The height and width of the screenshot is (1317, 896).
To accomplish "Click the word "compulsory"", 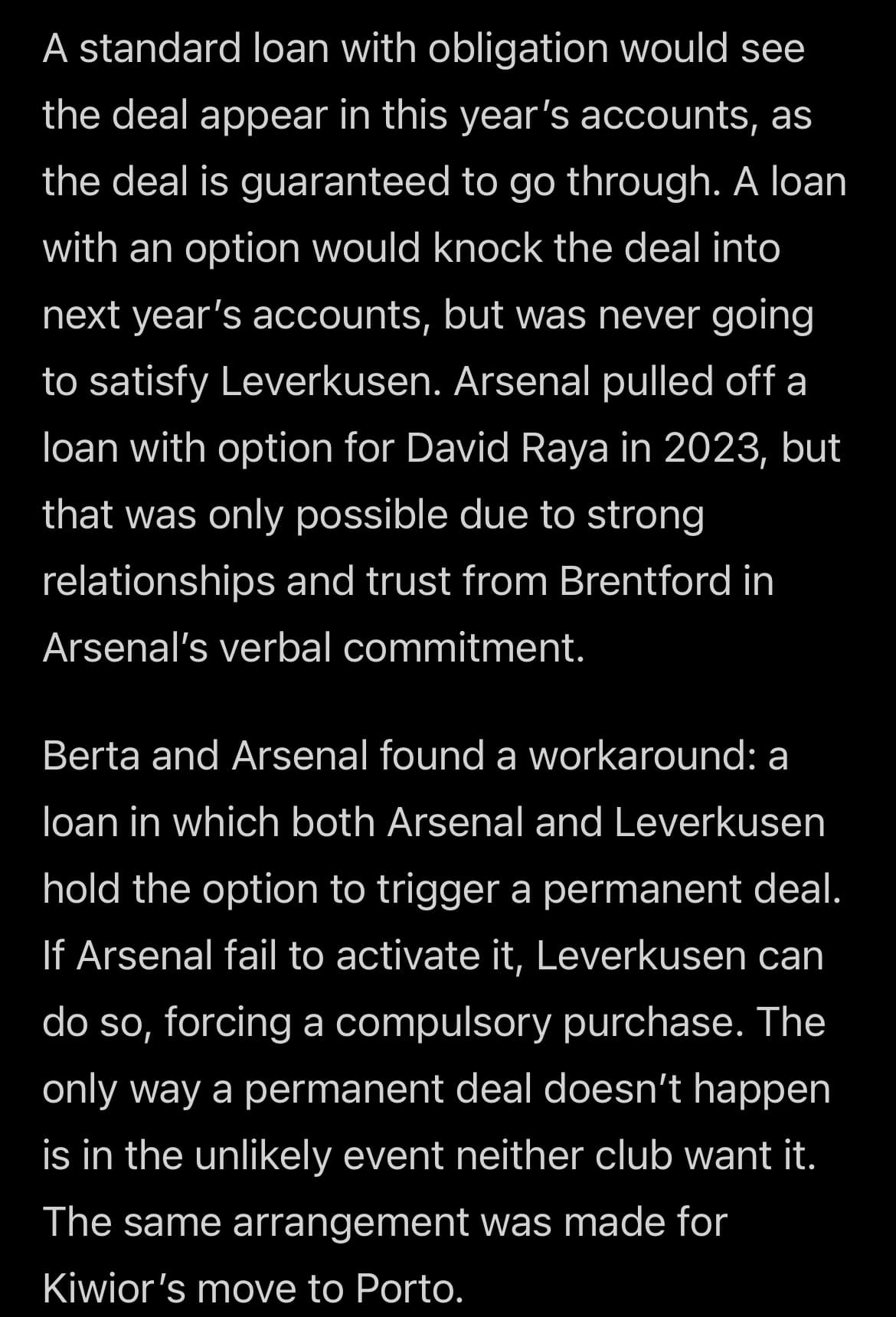I will point(442,1022).
